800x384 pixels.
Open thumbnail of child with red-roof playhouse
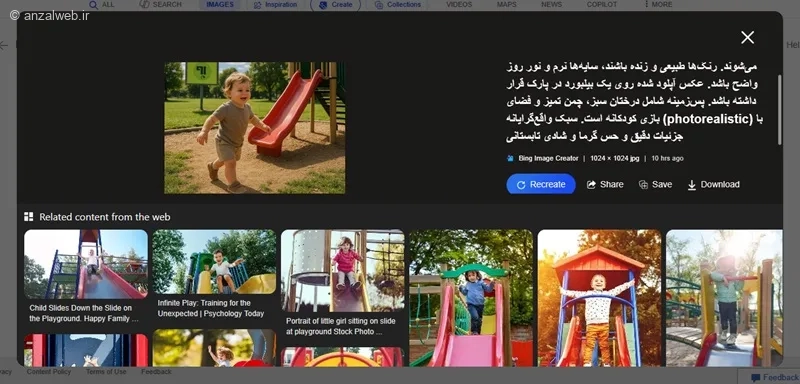pos(599,298)
